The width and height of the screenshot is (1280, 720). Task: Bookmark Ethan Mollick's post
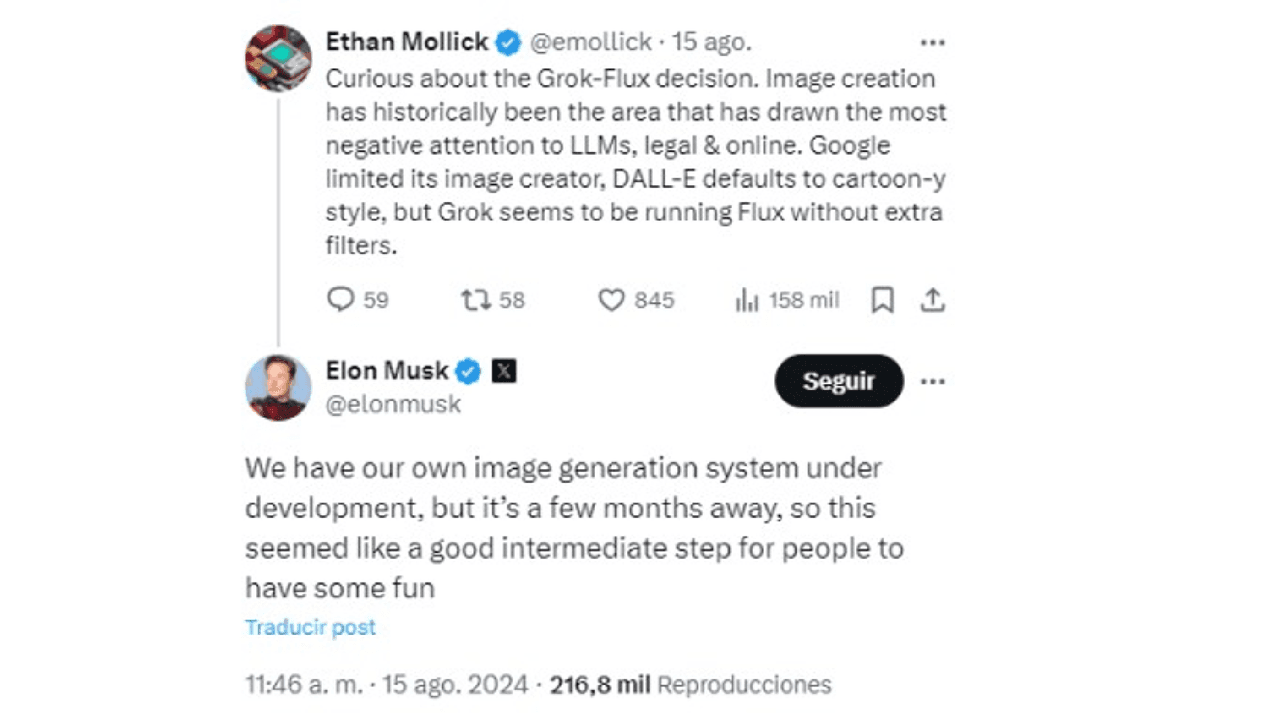click(882, 300)
